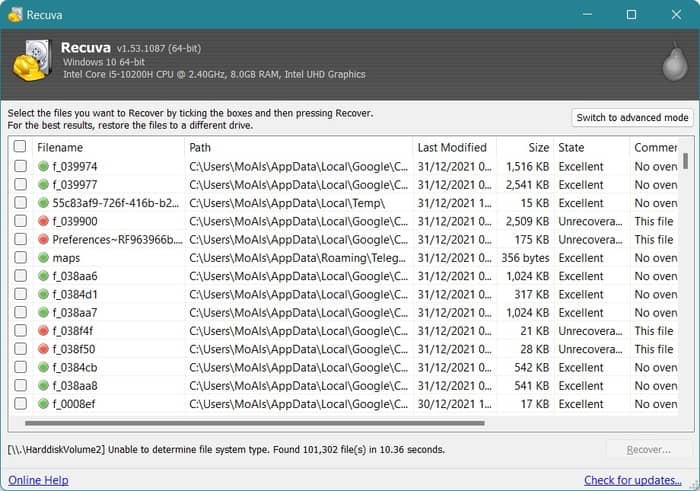Screen dimensions: 700x491
Task: Mark checkbox next to f_038aa6
Action: tap(20, 276)
